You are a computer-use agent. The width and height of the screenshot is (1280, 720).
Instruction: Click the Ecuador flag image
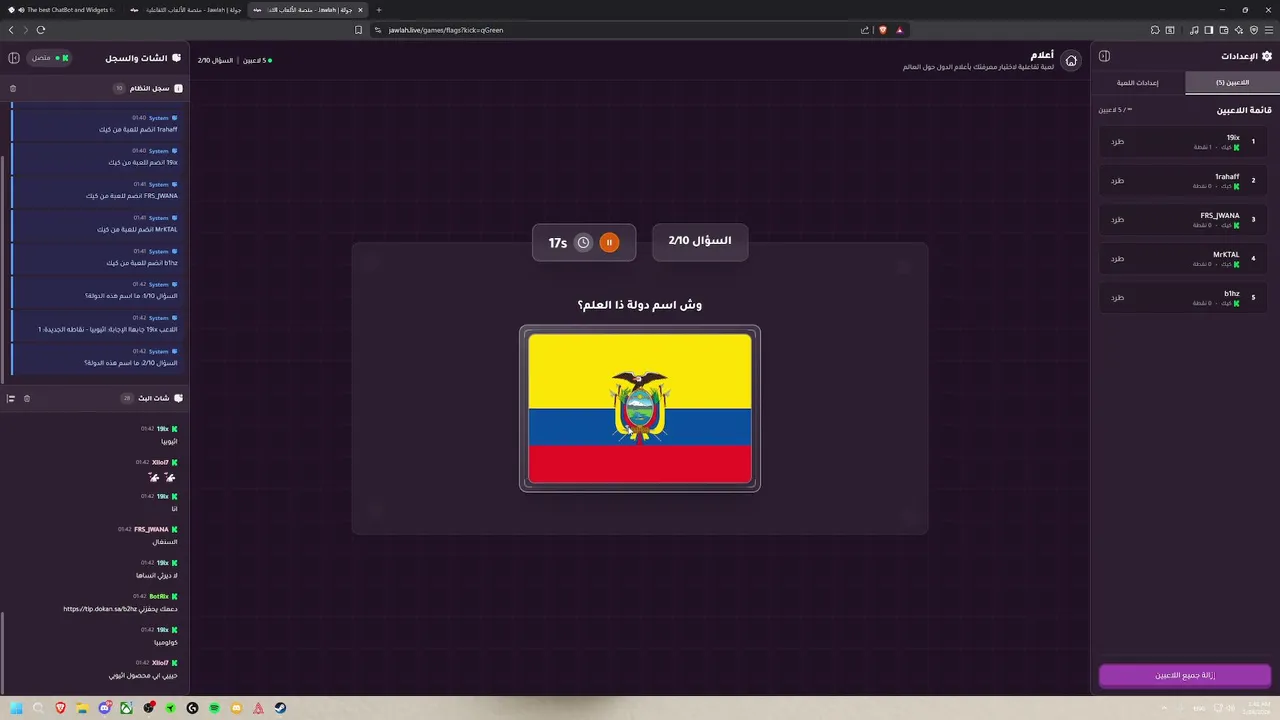(640, 408)
